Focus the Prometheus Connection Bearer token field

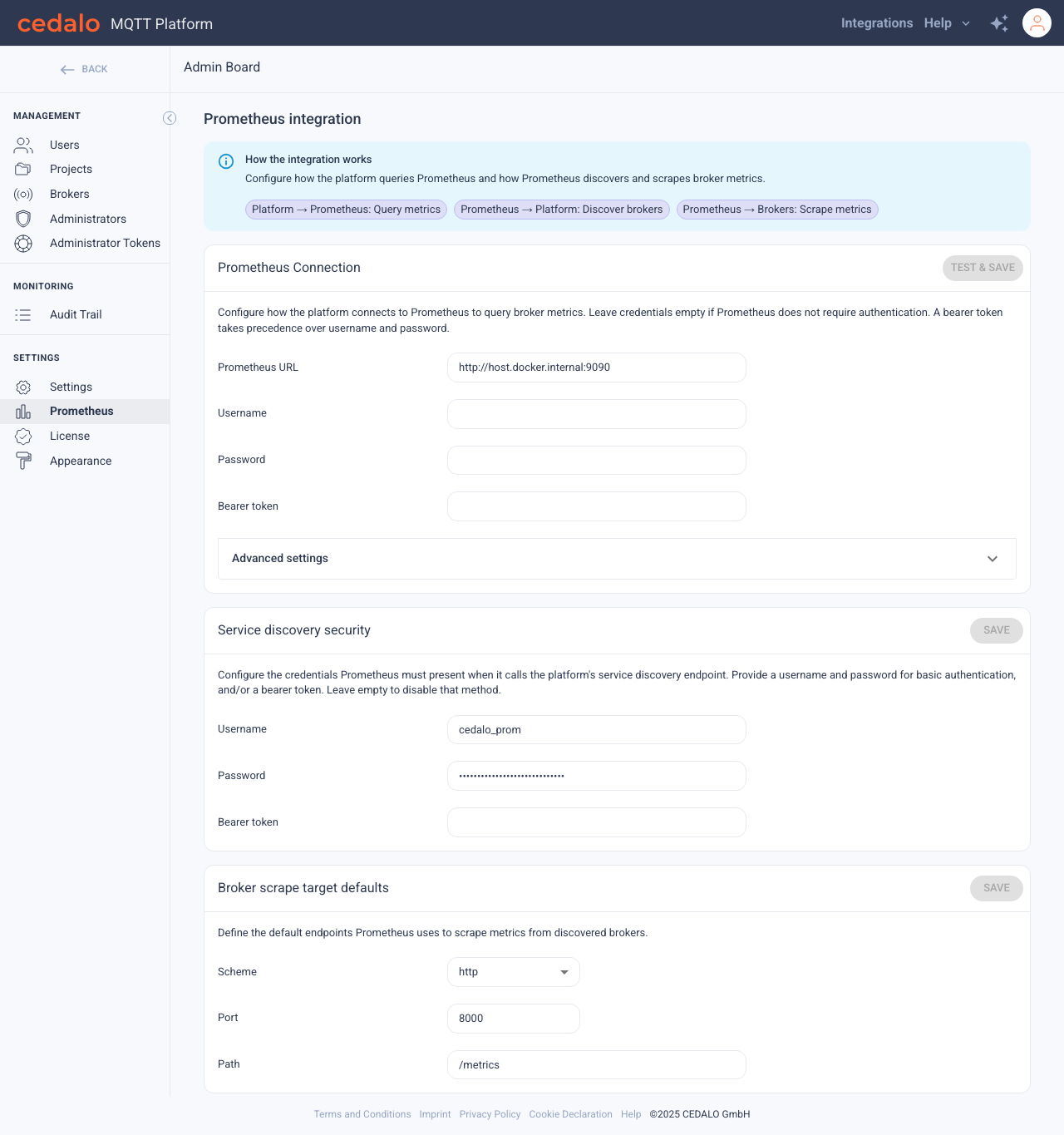tap(597, 506)
